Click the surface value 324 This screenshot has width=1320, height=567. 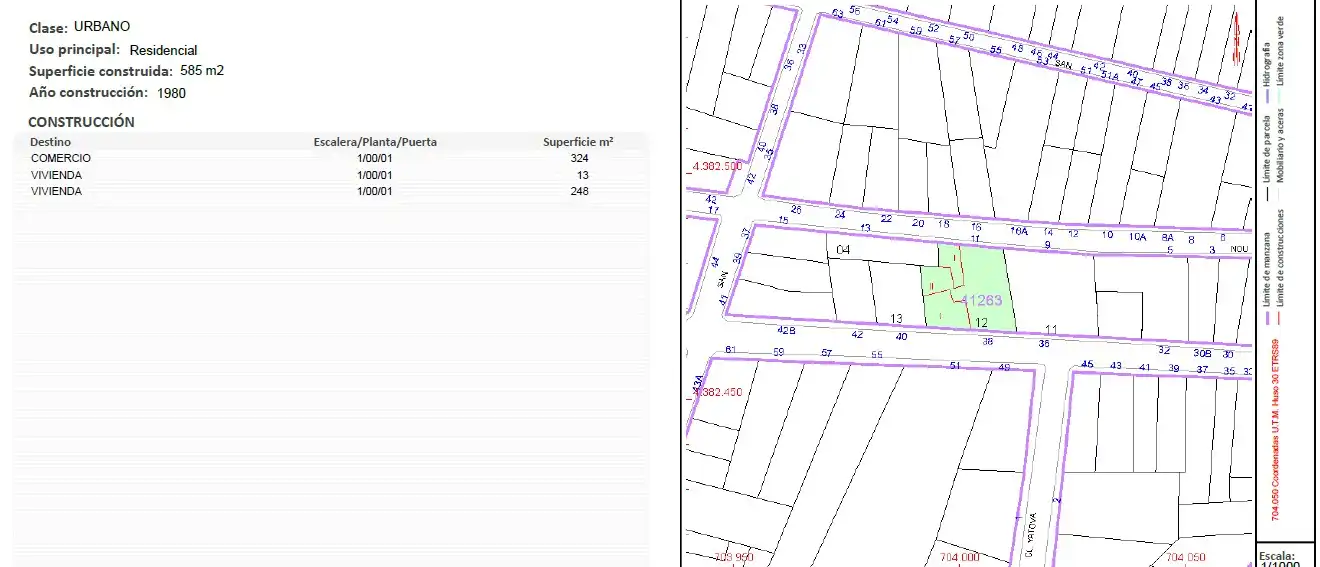[x=579, y=158]
